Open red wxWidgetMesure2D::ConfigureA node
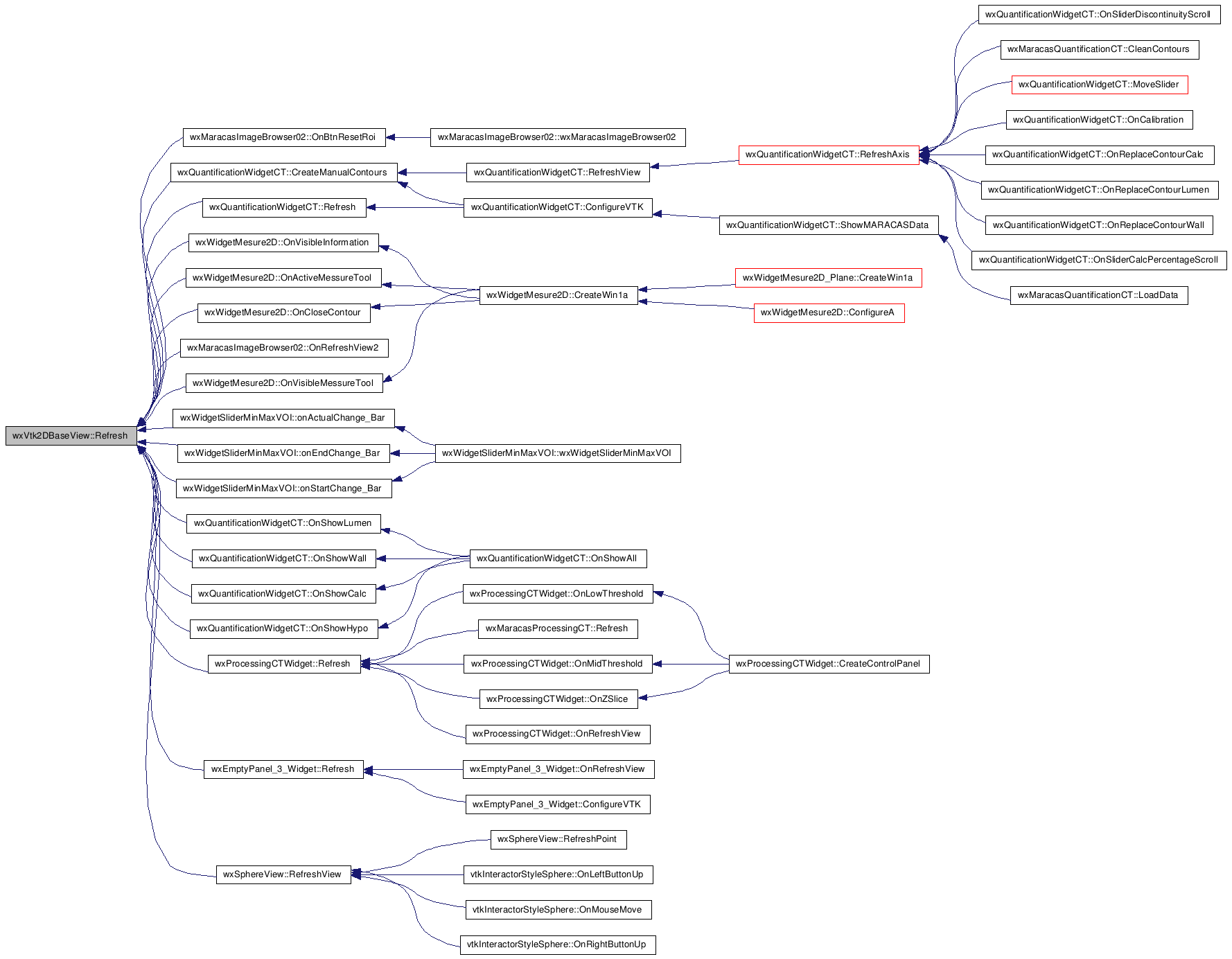The height and width of the screenshot is (959, 1232). (x=829, y=313)
